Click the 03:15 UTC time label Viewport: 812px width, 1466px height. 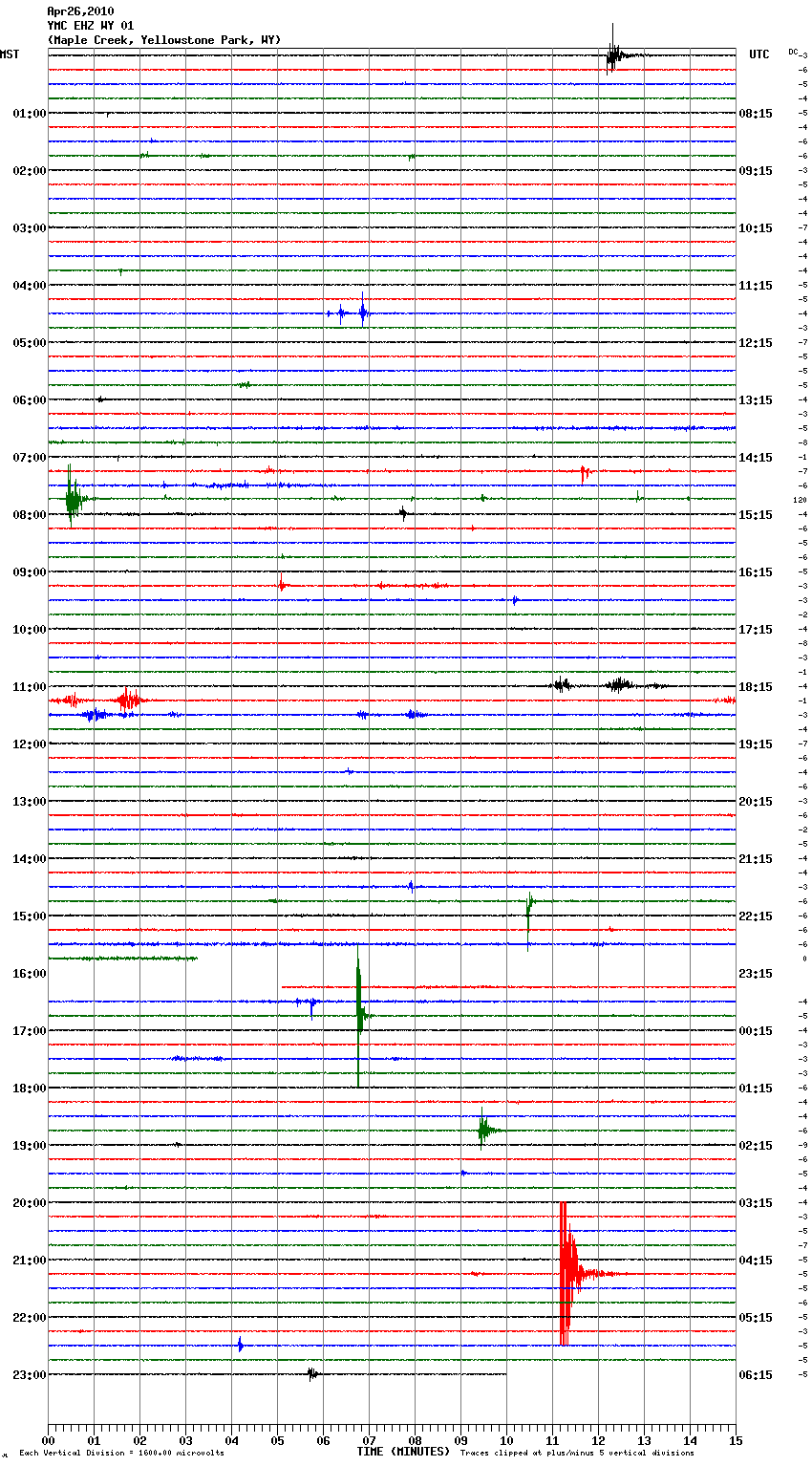(756, 1203)
